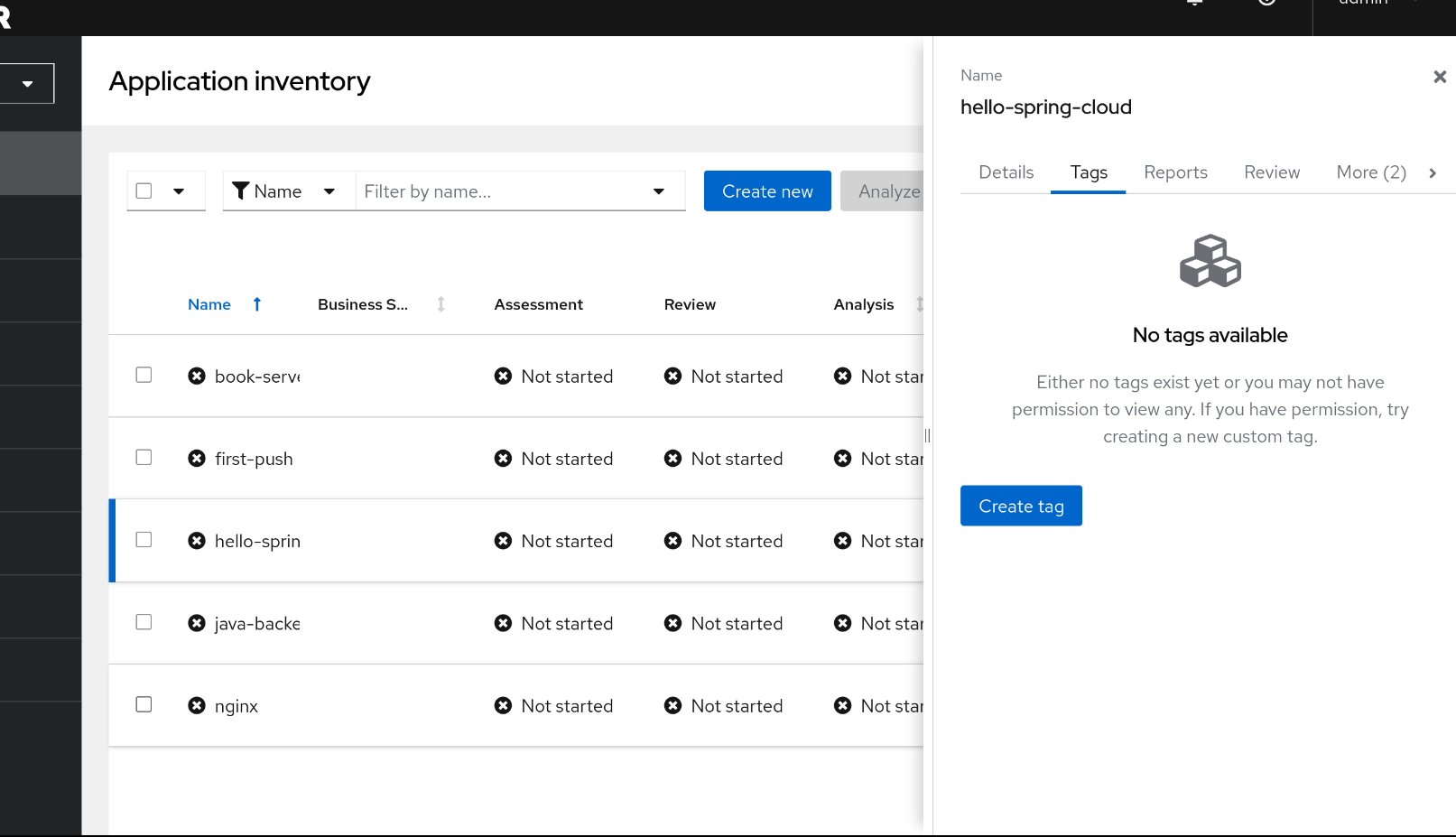Open the Reports tab
The width and height of the screenshot is (1456, 837).
(x=1175, y=172)
